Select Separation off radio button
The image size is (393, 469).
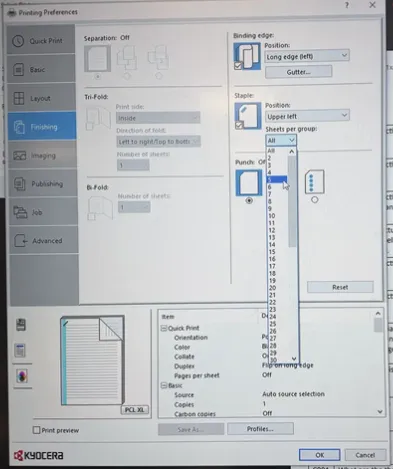pos(98,77)
